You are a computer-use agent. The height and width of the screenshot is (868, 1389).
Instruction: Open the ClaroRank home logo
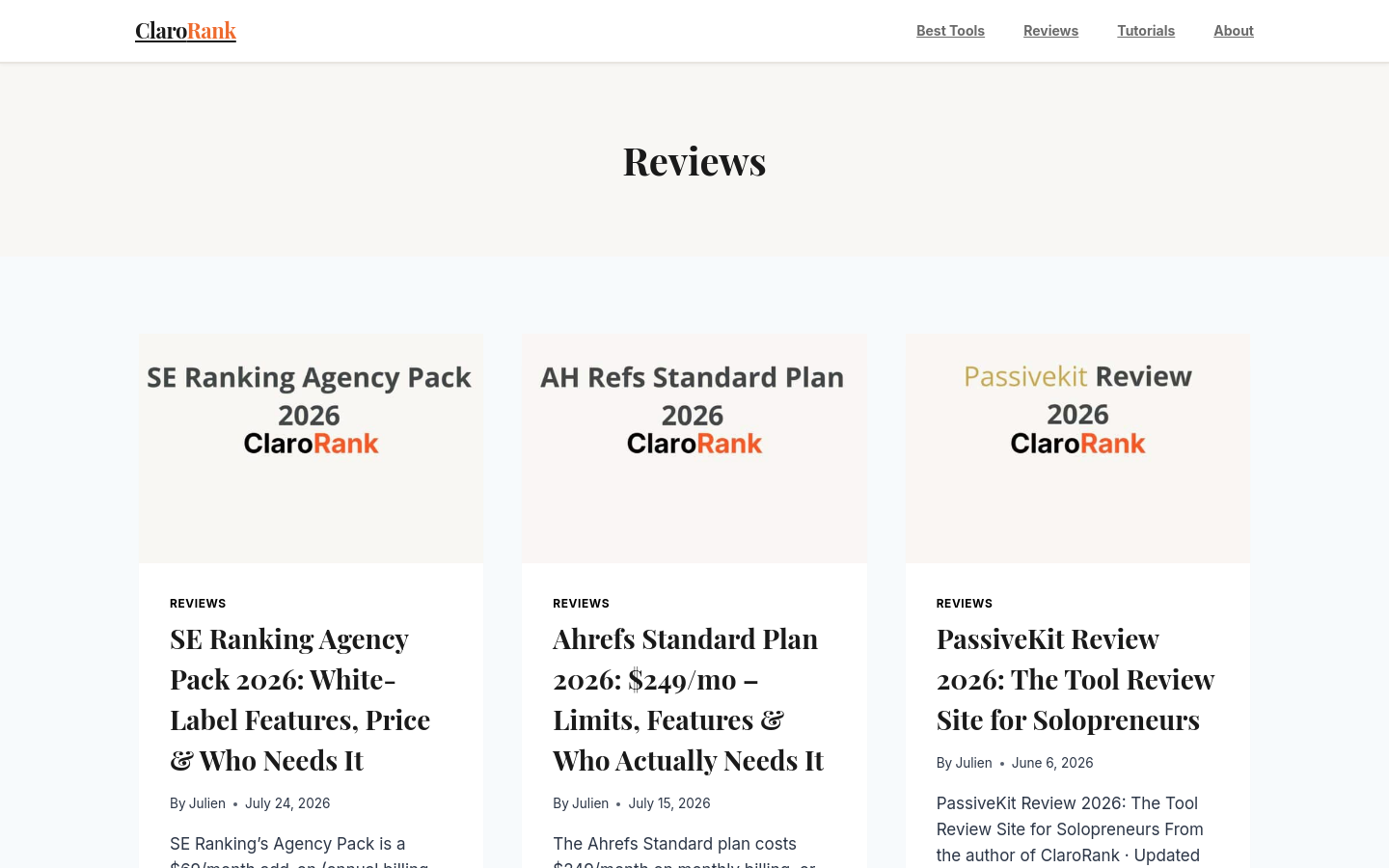(x=185, y=31)
